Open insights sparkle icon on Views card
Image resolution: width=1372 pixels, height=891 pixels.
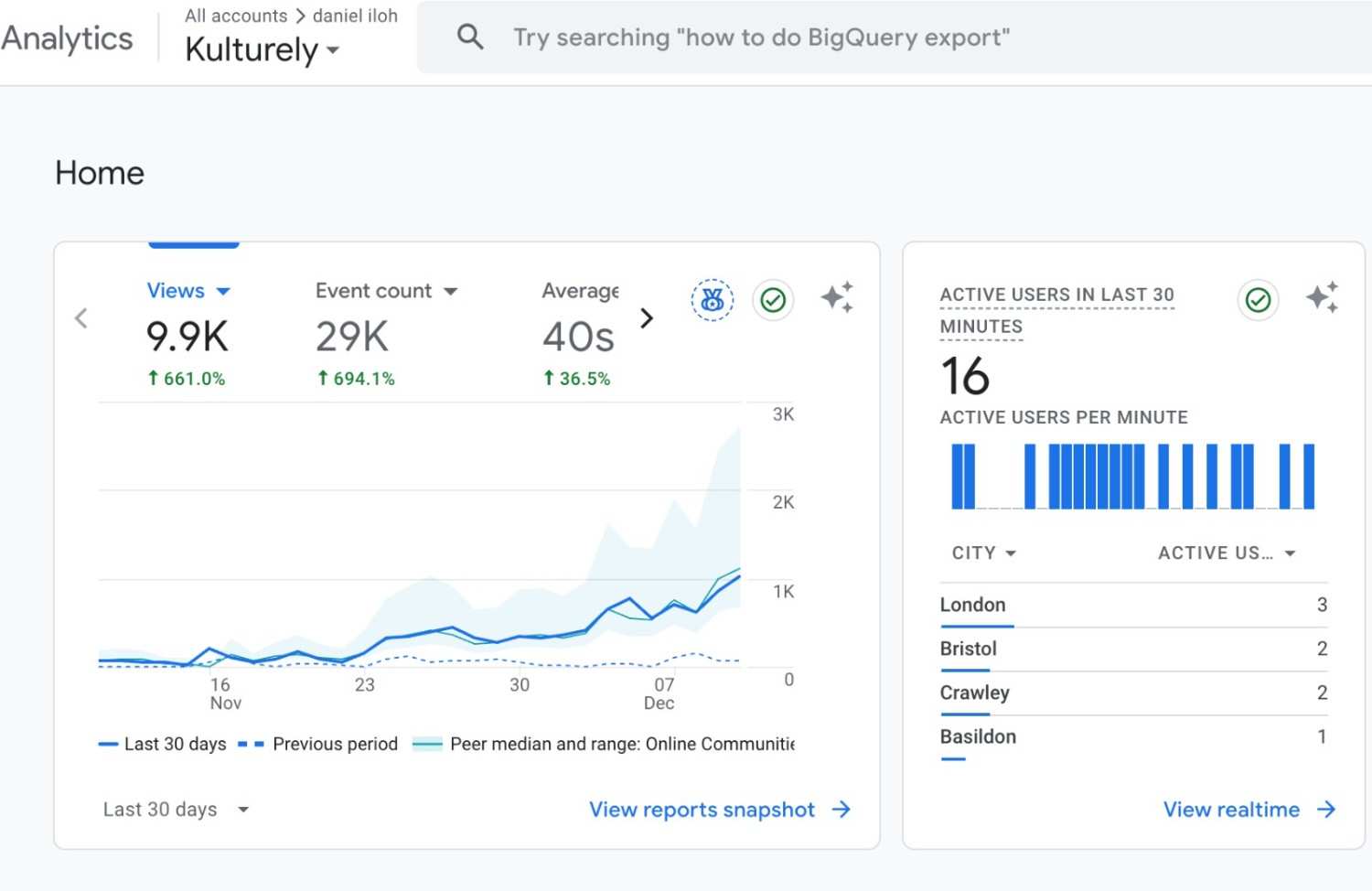[x=837, y=298]
